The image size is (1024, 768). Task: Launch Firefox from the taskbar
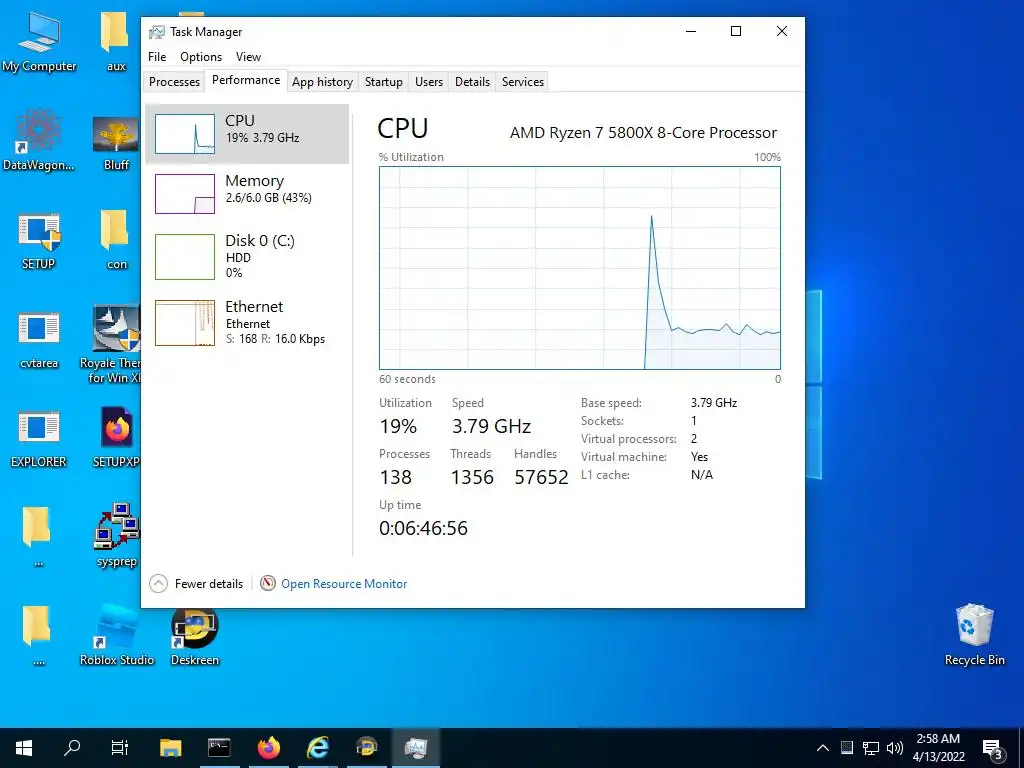click(x=268, y=748)
